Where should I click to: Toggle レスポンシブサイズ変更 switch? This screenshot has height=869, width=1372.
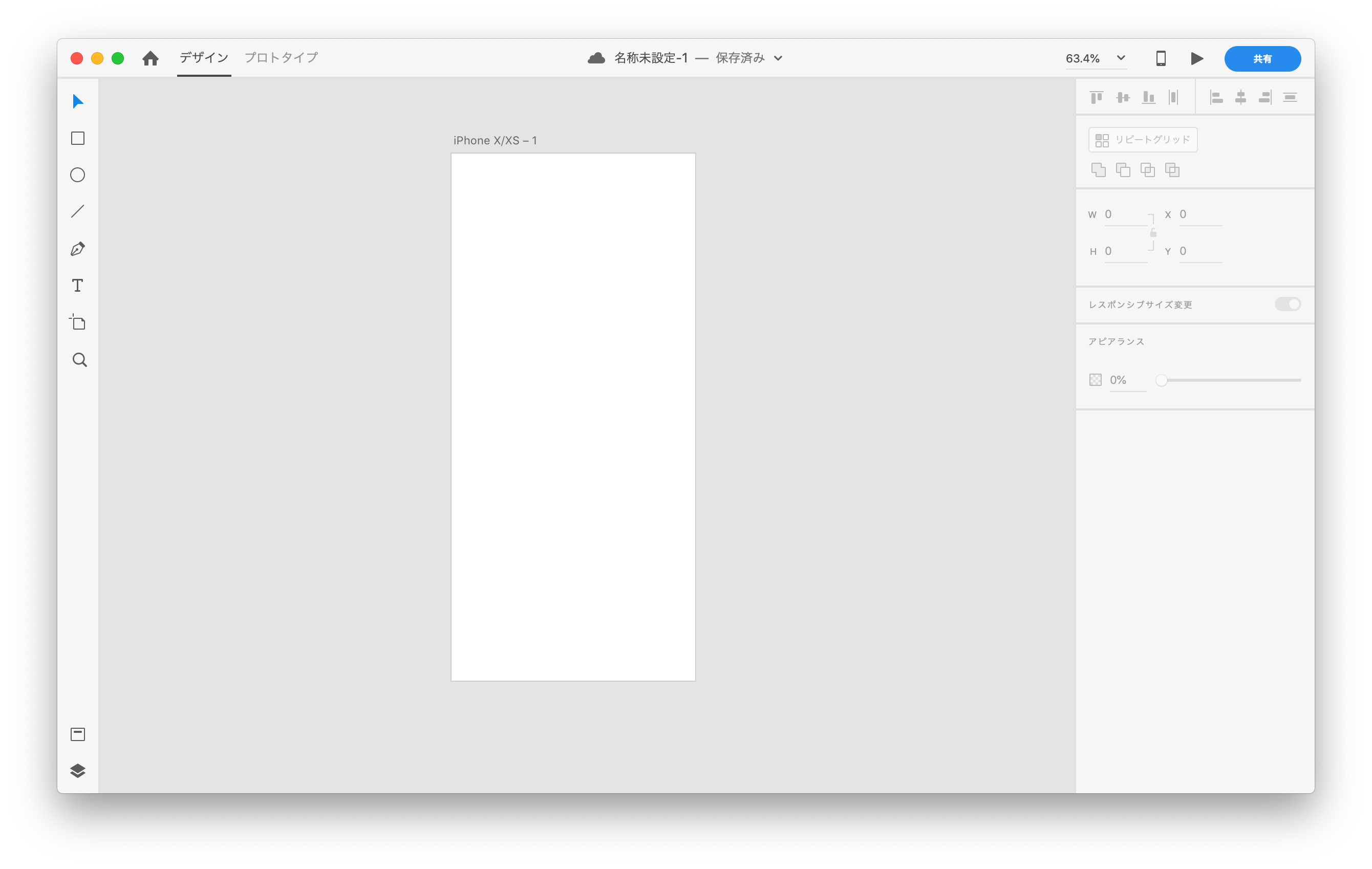click(1288, 304)
